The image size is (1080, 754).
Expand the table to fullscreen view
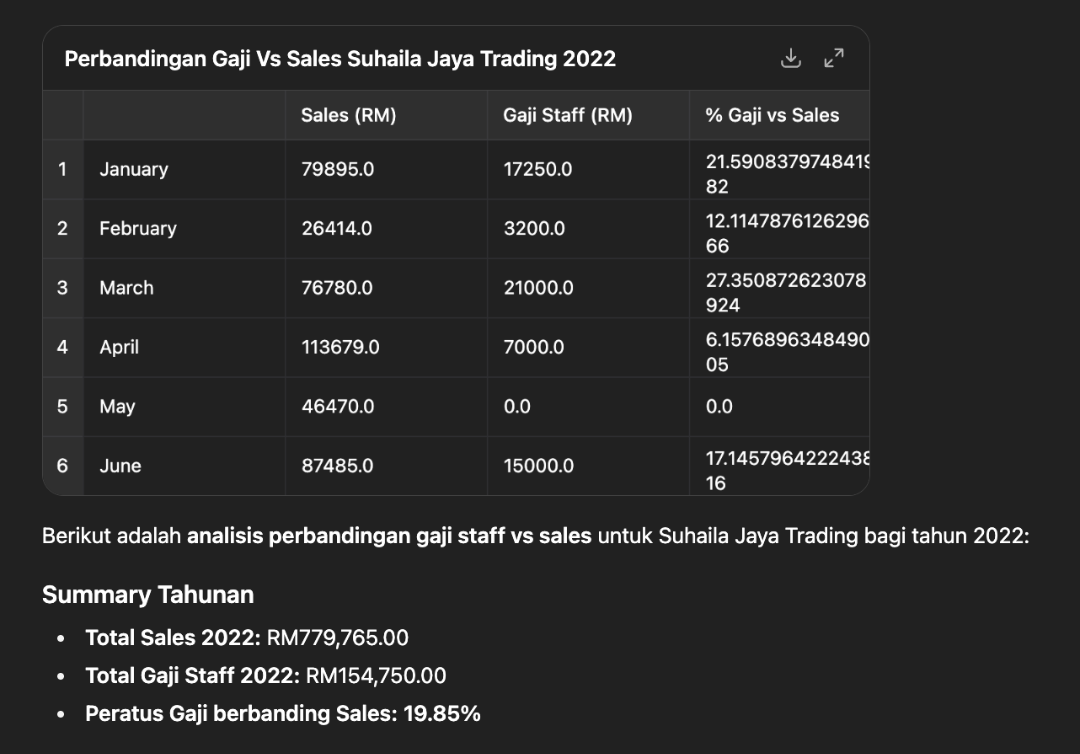tap(834, 58)
